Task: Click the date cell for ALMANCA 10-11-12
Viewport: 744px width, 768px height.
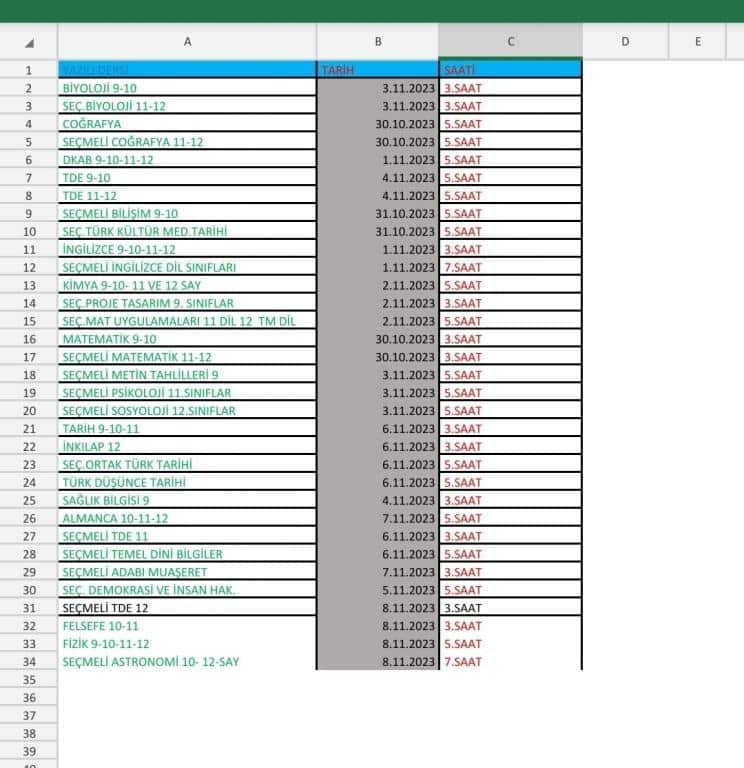Action: point(378,518)
